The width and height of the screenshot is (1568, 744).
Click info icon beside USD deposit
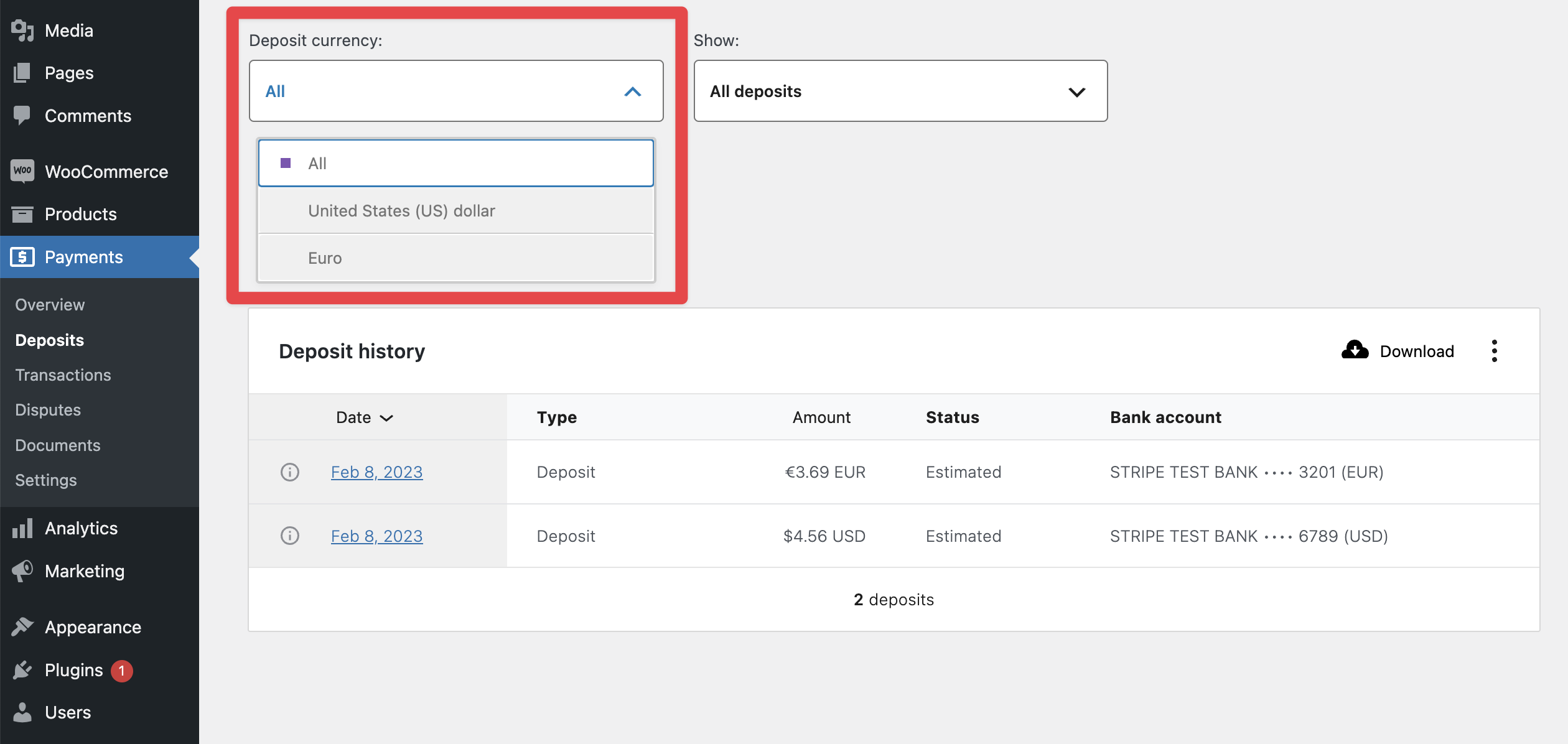290,536
